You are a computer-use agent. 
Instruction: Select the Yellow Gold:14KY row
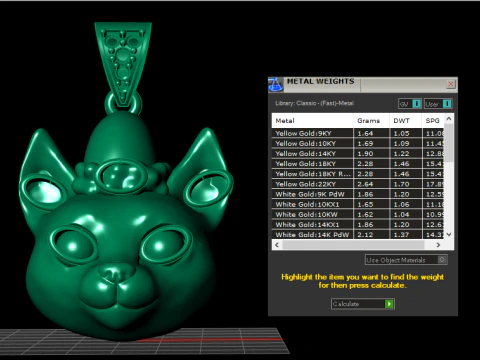(358, 154)
